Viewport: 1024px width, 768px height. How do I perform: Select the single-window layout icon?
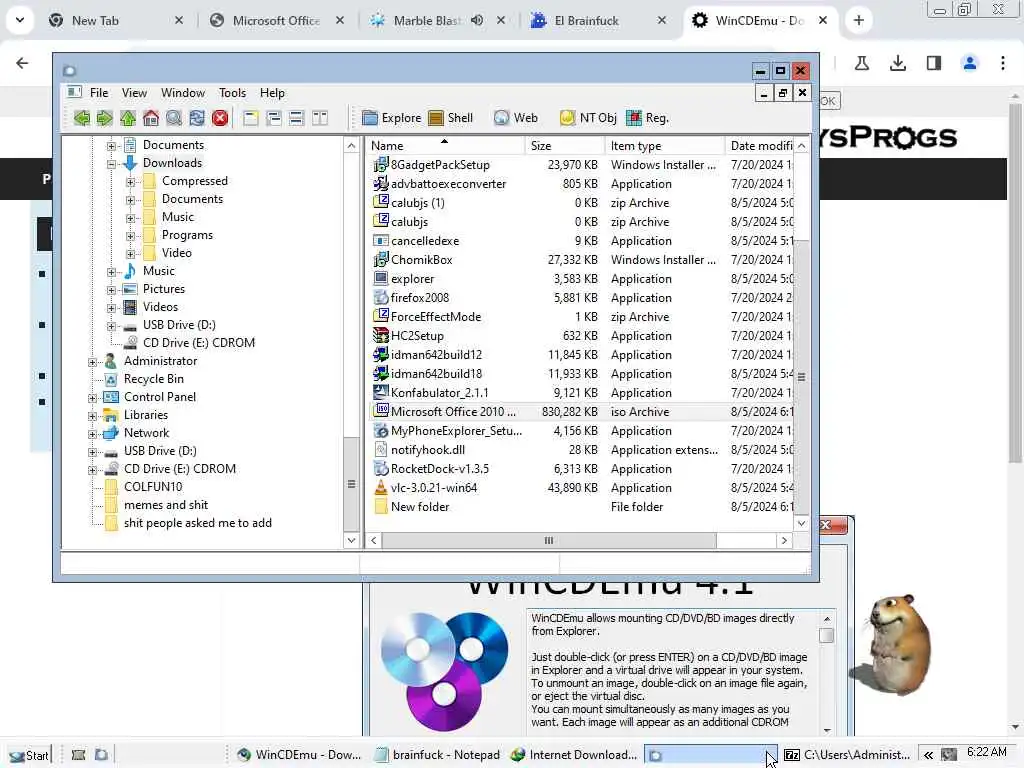pos(251,118)
